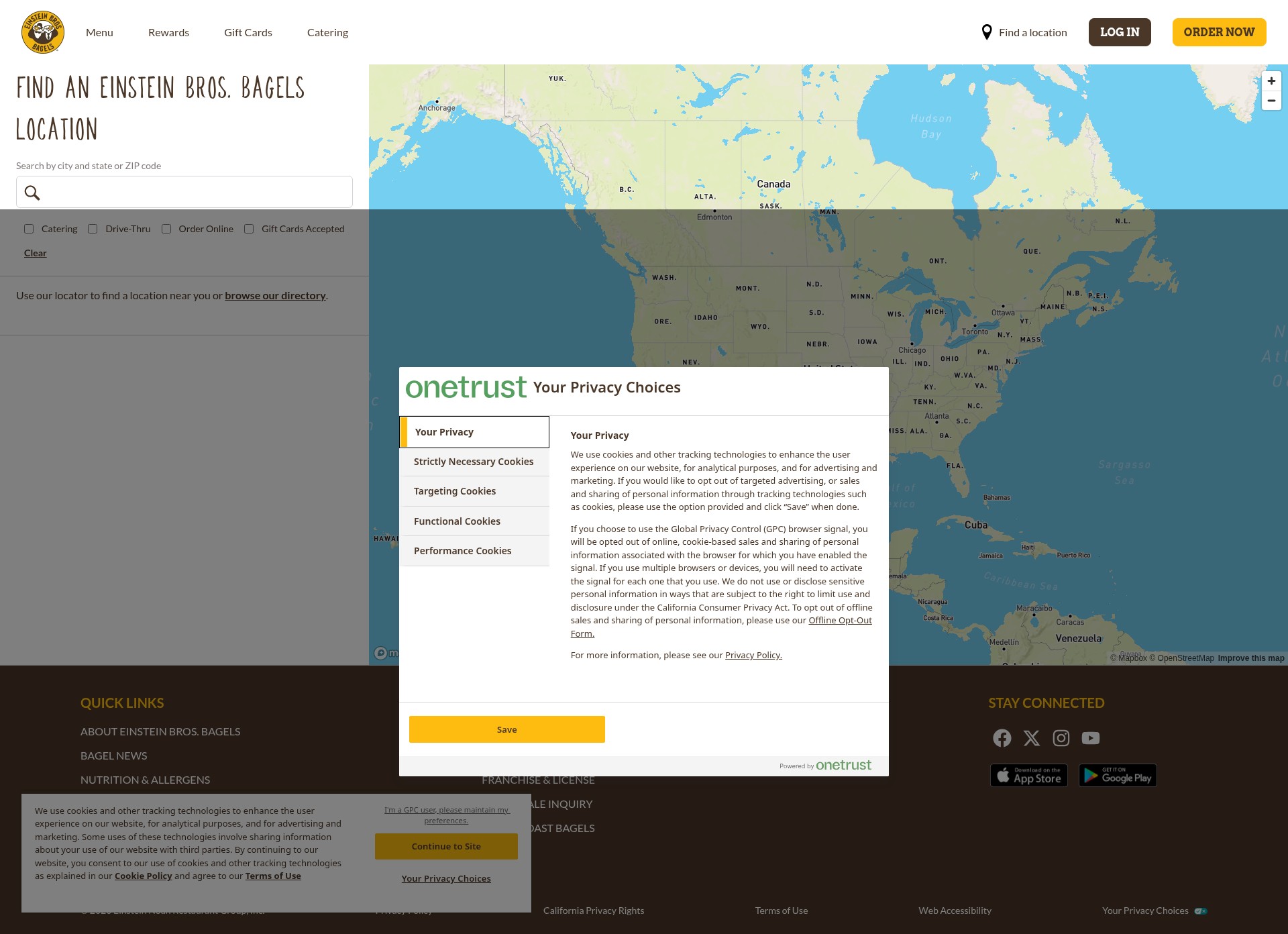Open the Facebook social icon
The height and width of the screenshot is (934, 1288).
1002,738
